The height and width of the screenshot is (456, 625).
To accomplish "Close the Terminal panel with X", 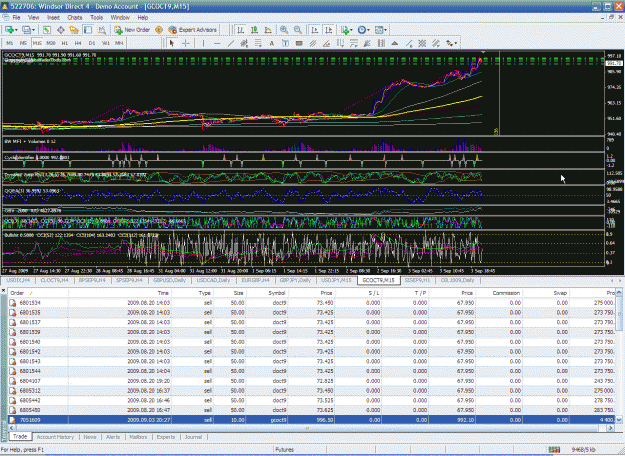I will pos(3,291).
